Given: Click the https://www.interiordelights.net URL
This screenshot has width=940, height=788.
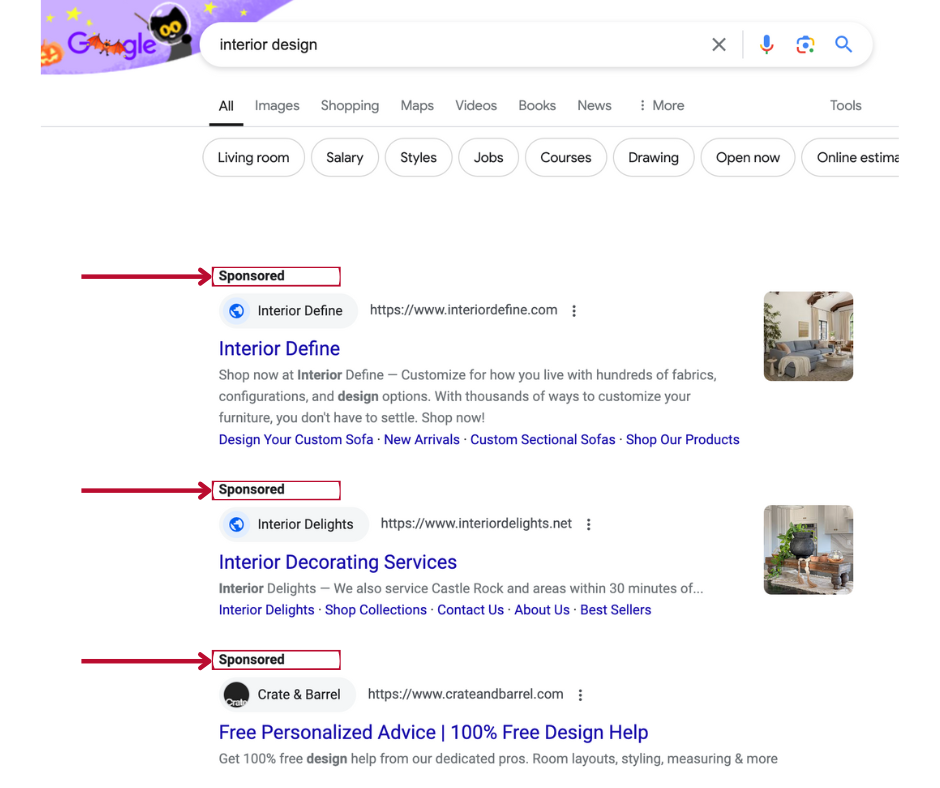Looking at the screenshot, I should [x=477, y=524].
